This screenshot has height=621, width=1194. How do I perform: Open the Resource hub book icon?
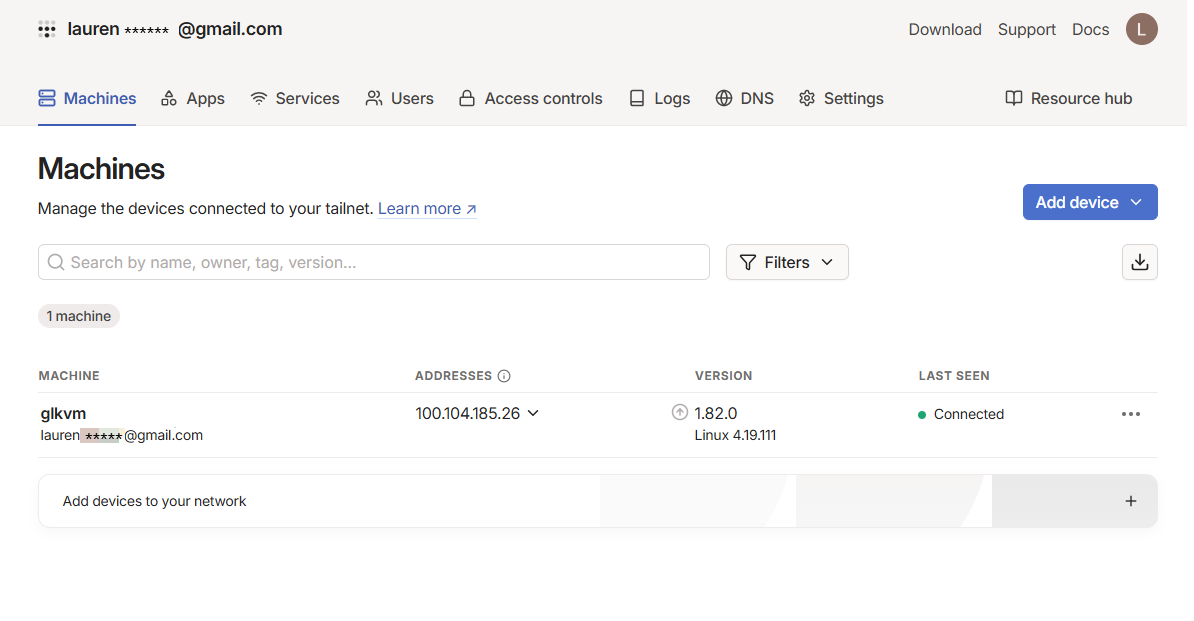pyautogui.click(x=1014, y=98)
